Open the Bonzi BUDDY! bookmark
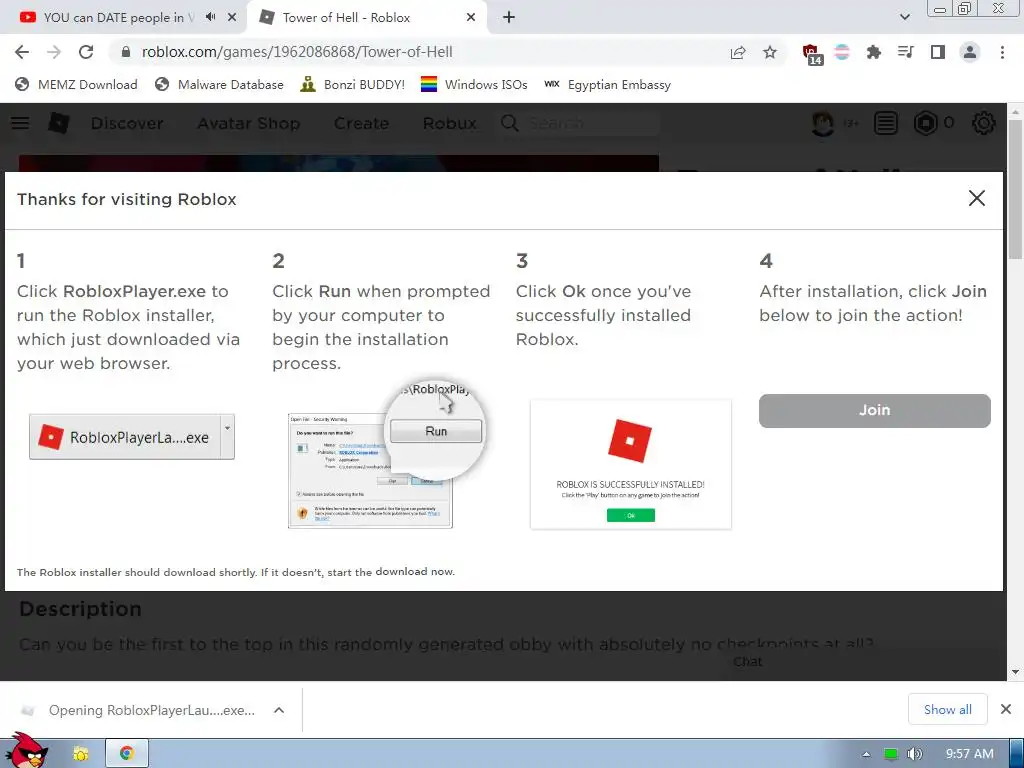Viewport: 1024px width, 768px height. click(x=353, y=84)
